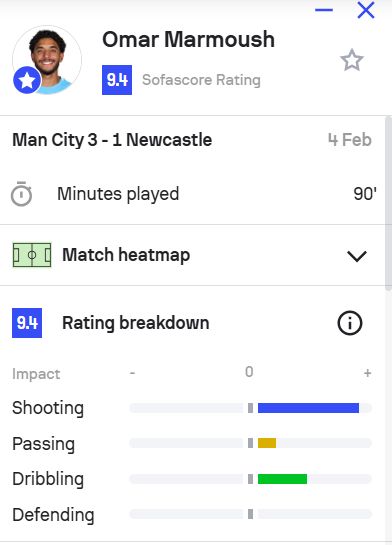Click the yellow Passing impact bar
This screenshot has height=545, width=392.
267,443
